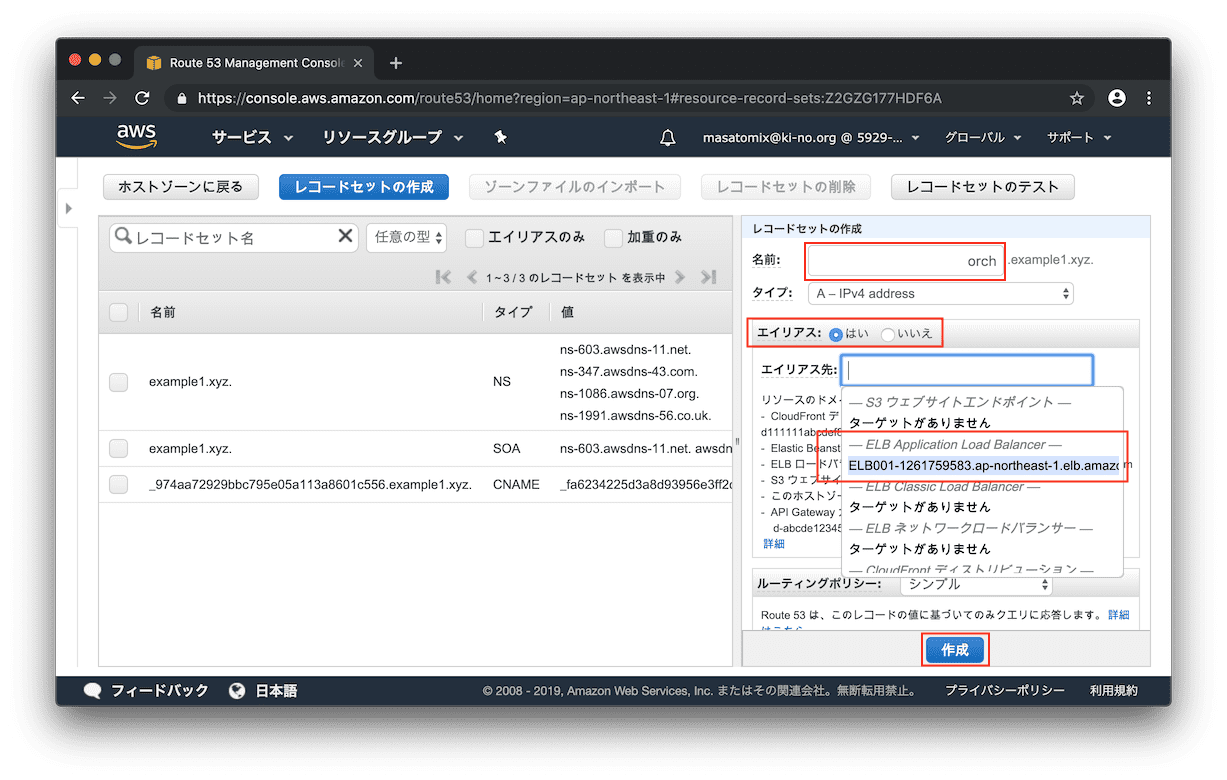Click the pin shortcut icon in AWS navbar
1227x780 pixels.
[x=501, y=137]
